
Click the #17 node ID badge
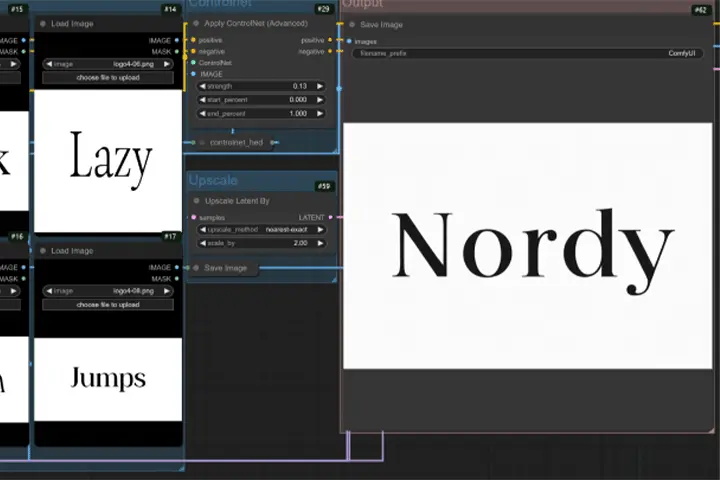tap(170, 237)
